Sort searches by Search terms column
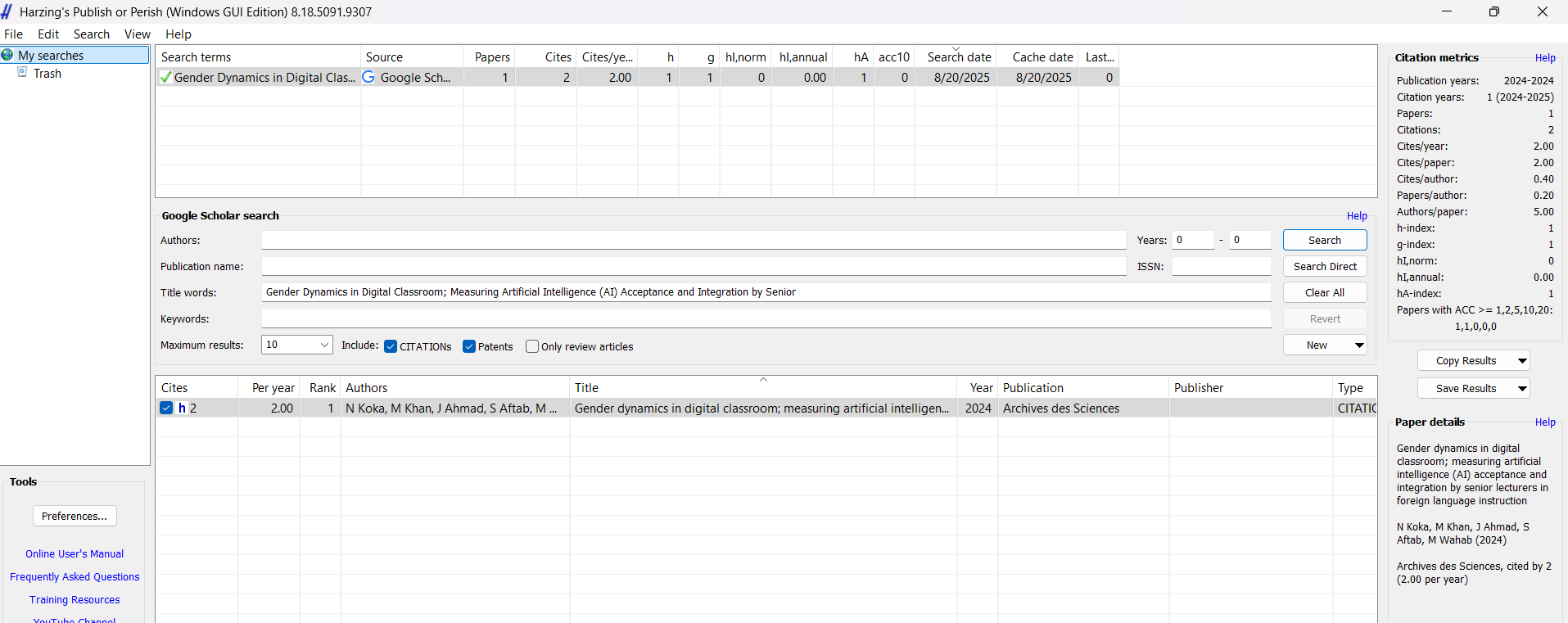The height and width of the screenshot is (623, 1568). click(259, 56)
